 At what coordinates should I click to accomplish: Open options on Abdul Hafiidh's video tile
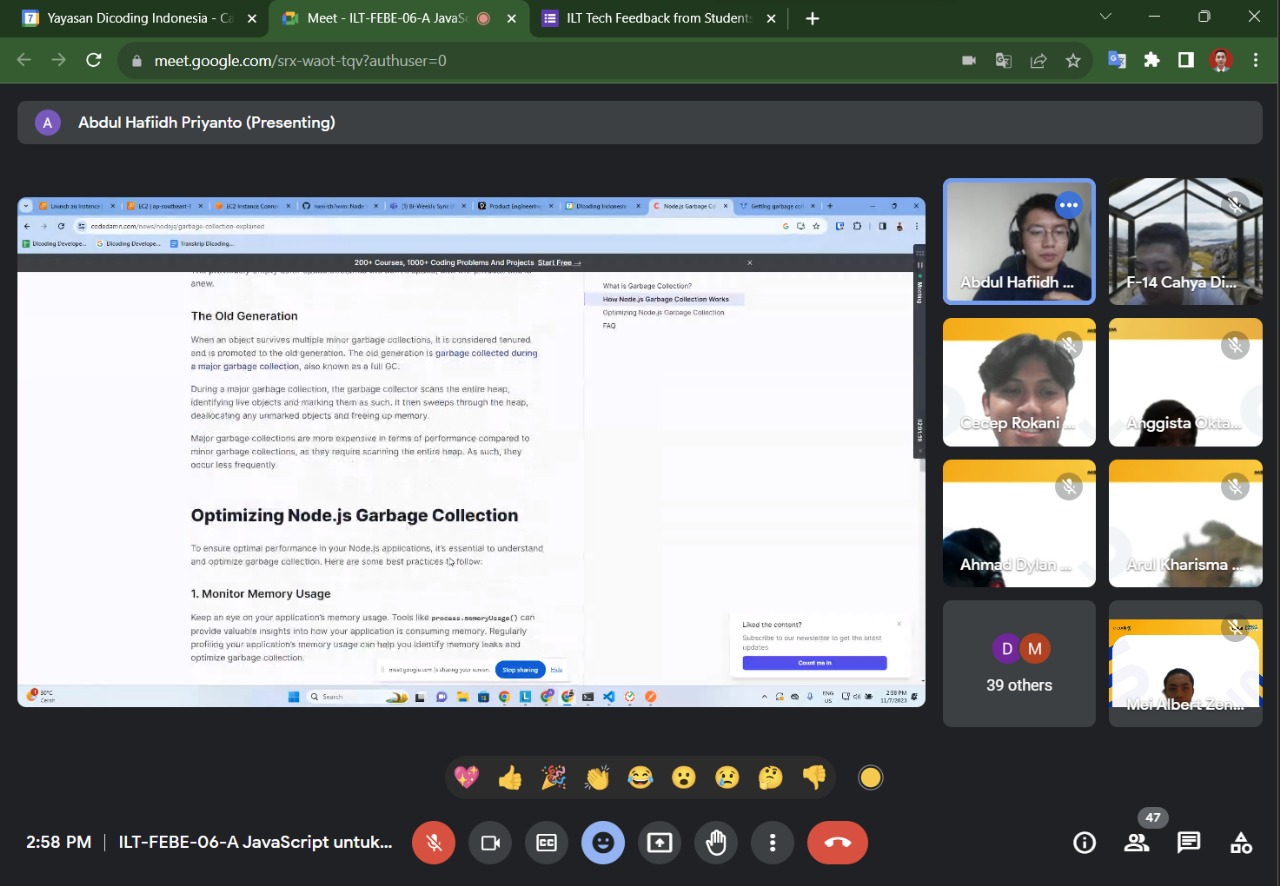point(1069,205)
